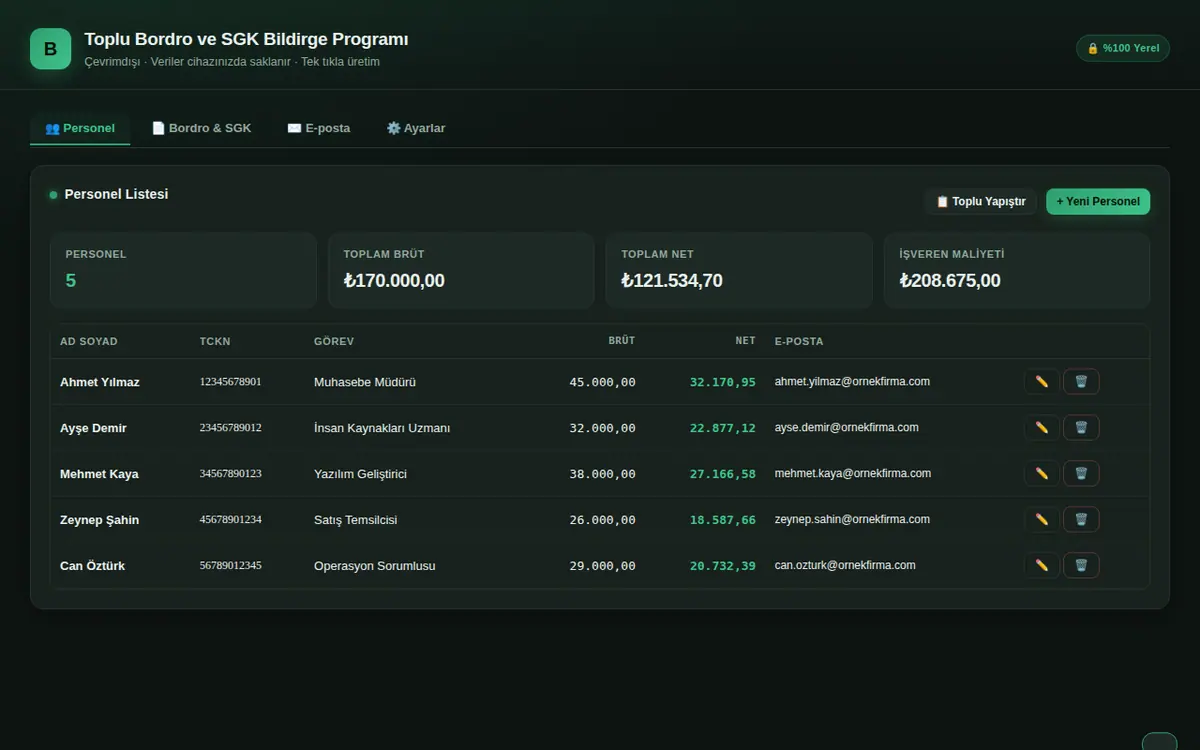
Task: Delete Can Öztürk with the trash icon
Action: (1081, 566)
